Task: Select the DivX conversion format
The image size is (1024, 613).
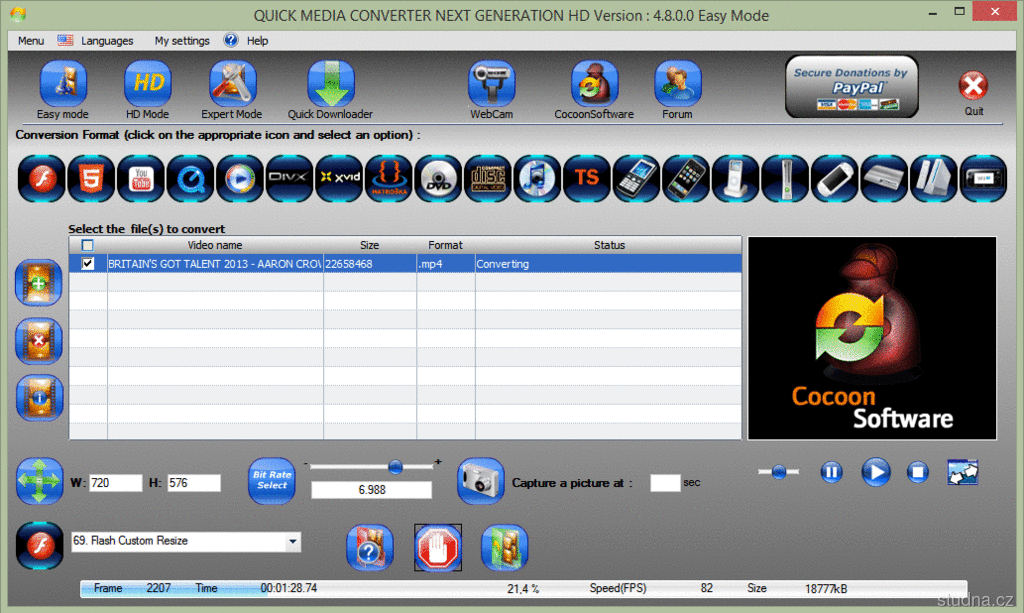Action: [290, 179]
